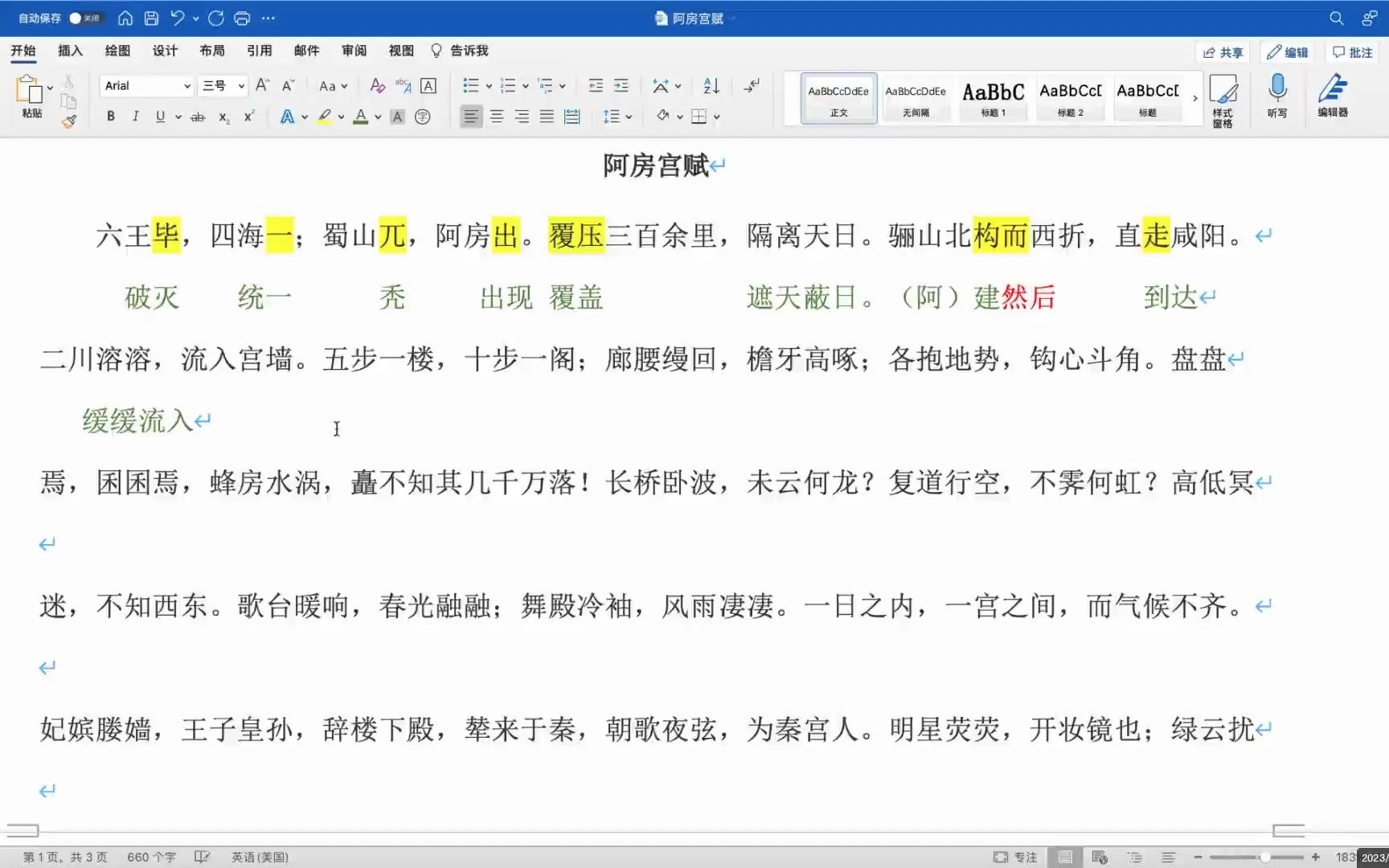The image size is (1389, 868).
Task: Align text left
Action: tap(471, 117)
